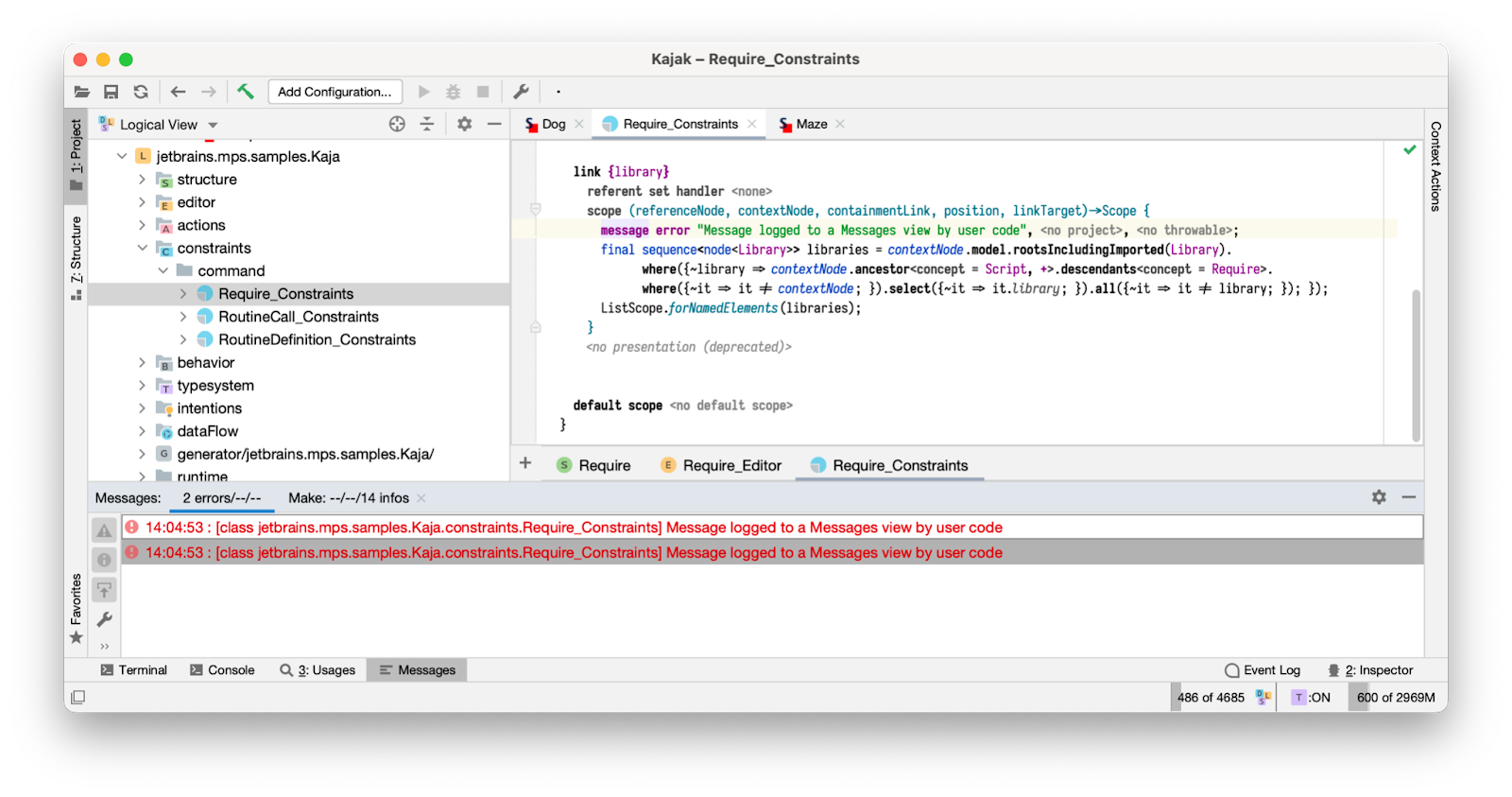Collapse the command folder
Image resolution: width=1512 pixels, height=797 pixels.
[163, 270]
